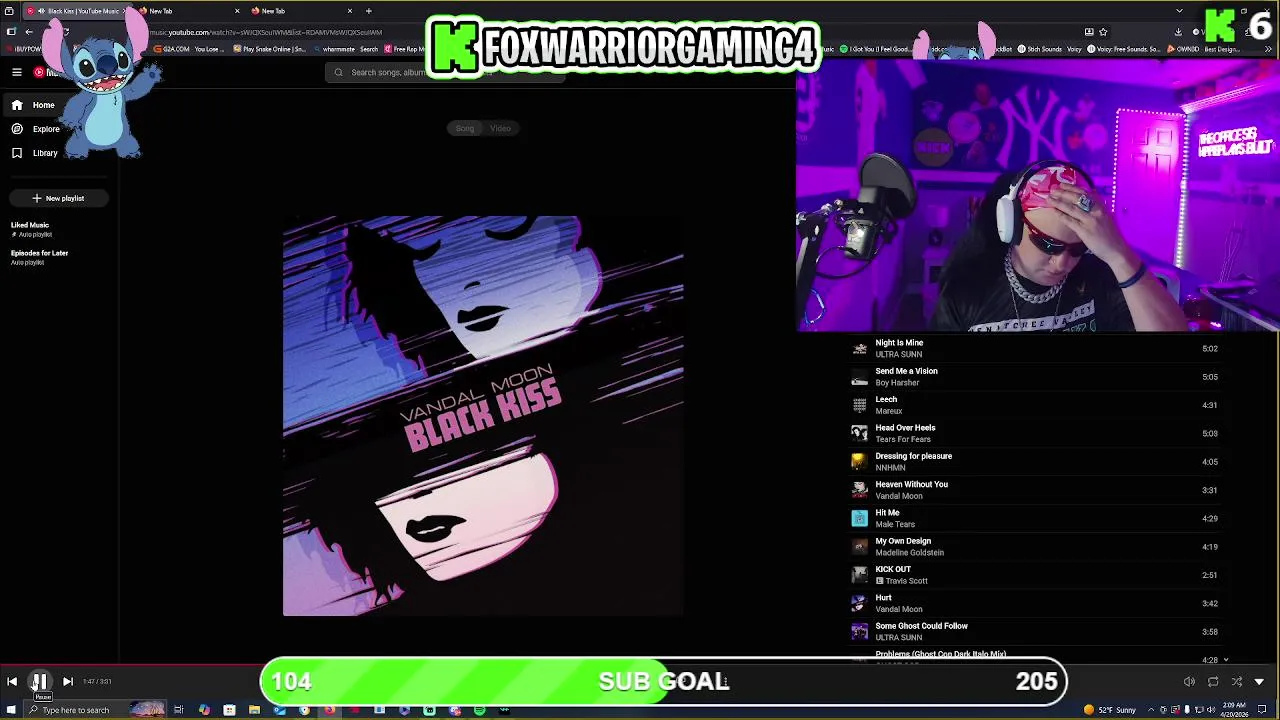This screenshot has height=720, width=1280.
Task: Open a new browser tab with plus
Action: pos(369,11)
